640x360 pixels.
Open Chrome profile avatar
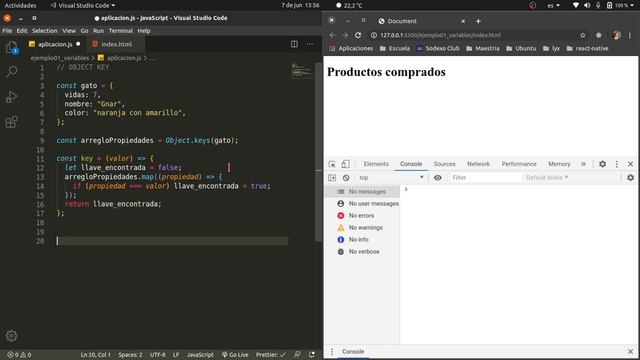(616, 35)
